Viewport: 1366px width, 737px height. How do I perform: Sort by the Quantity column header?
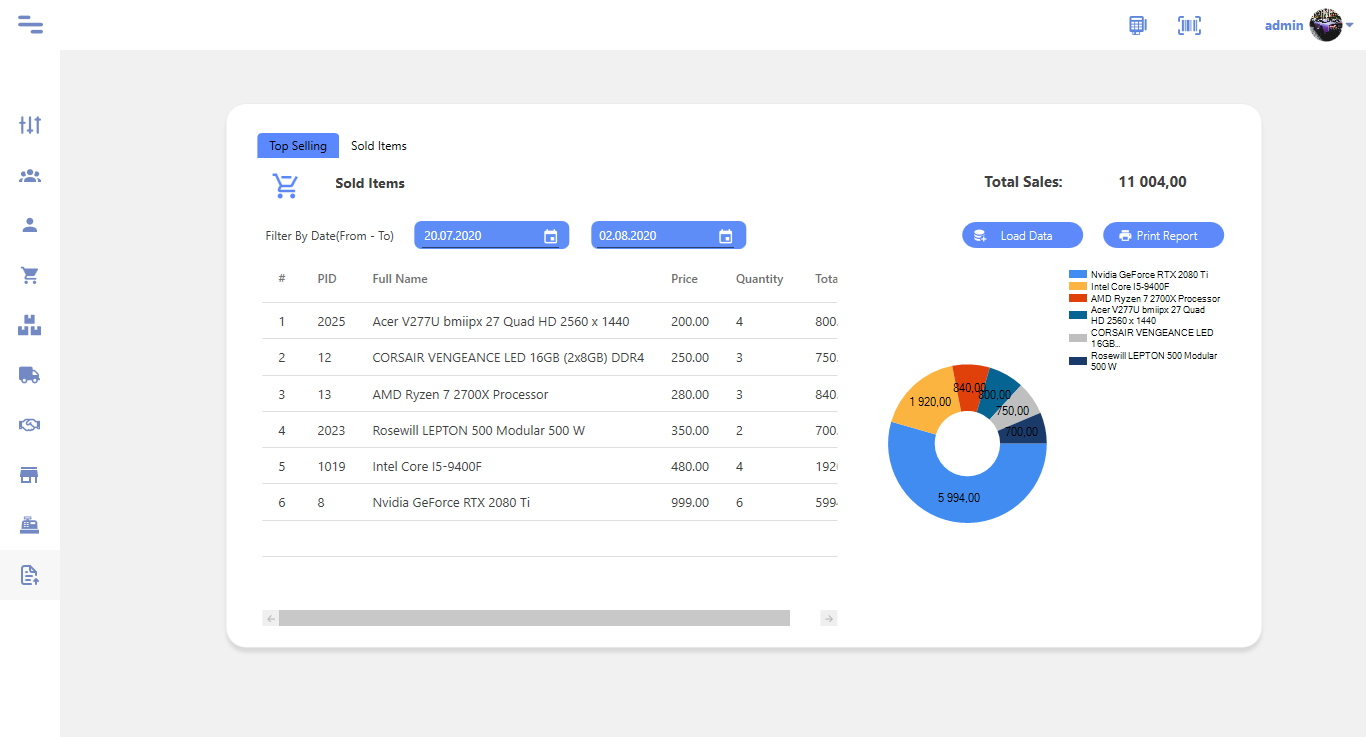pos(760,279)
